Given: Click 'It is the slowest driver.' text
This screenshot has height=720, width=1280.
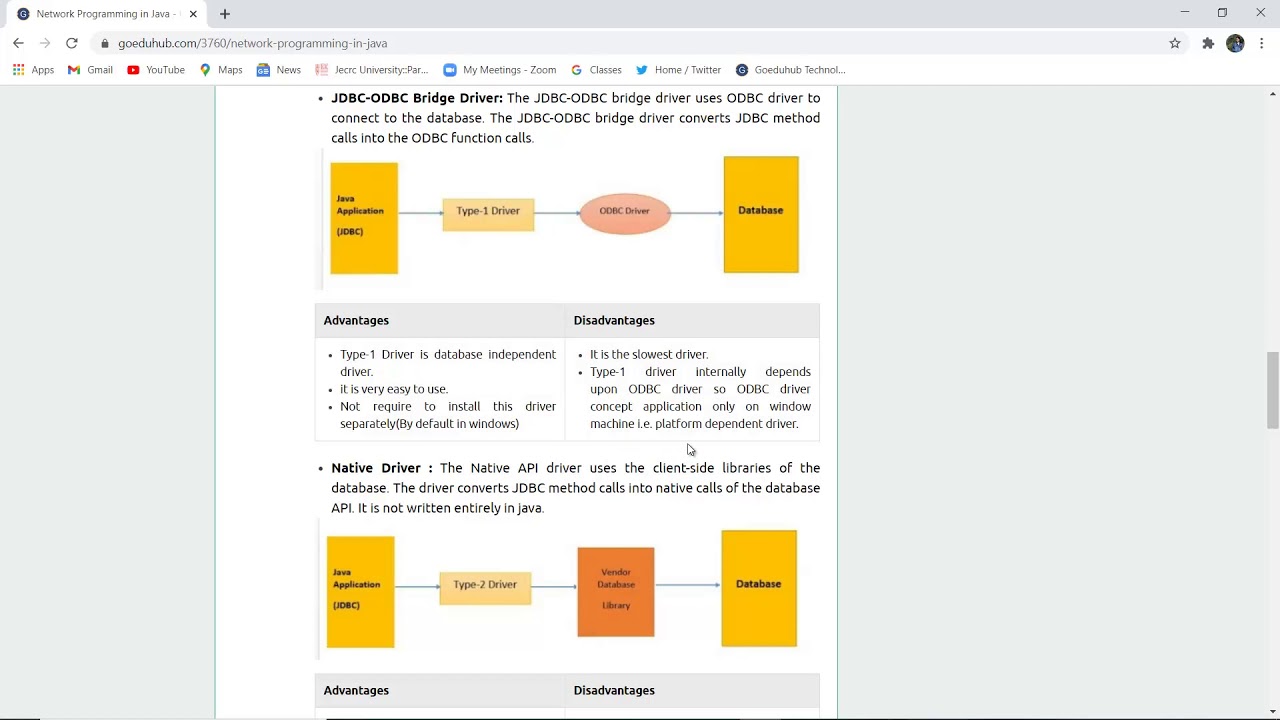Looking at the screenshot, I should [649, 354].
